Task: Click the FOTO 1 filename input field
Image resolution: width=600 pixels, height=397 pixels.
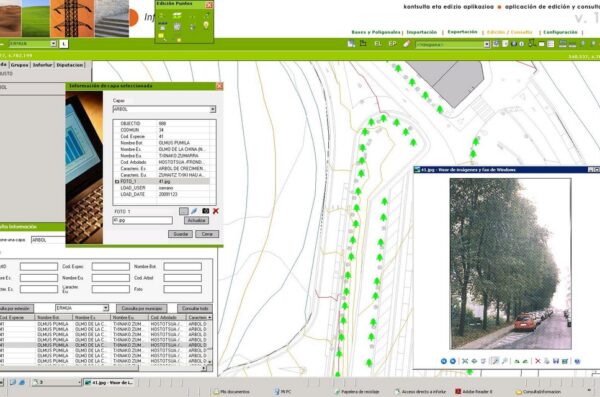Action: coord(142,221)
